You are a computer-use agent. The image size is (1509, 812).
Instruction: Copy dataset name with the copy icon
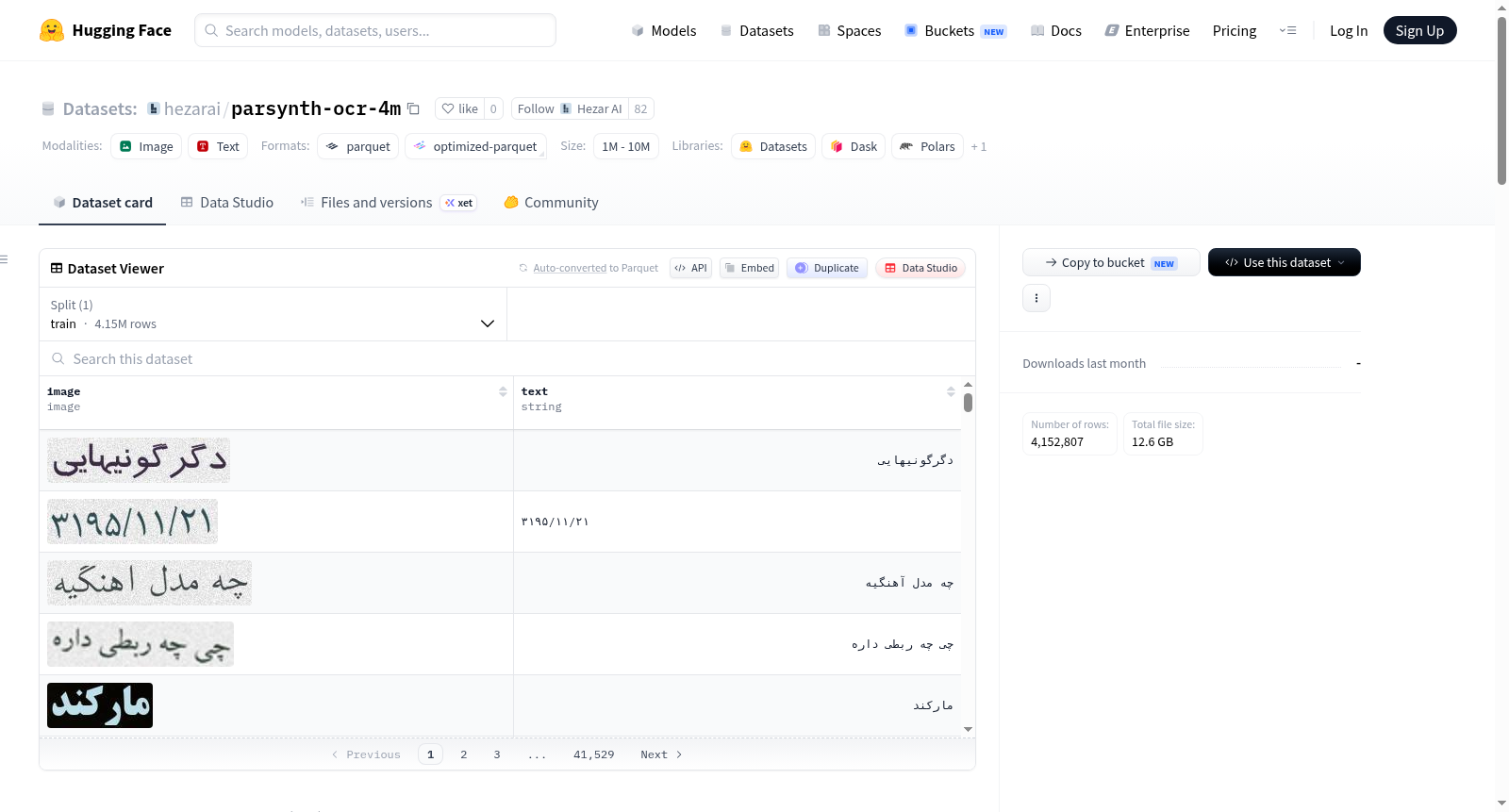coord(413,108)
